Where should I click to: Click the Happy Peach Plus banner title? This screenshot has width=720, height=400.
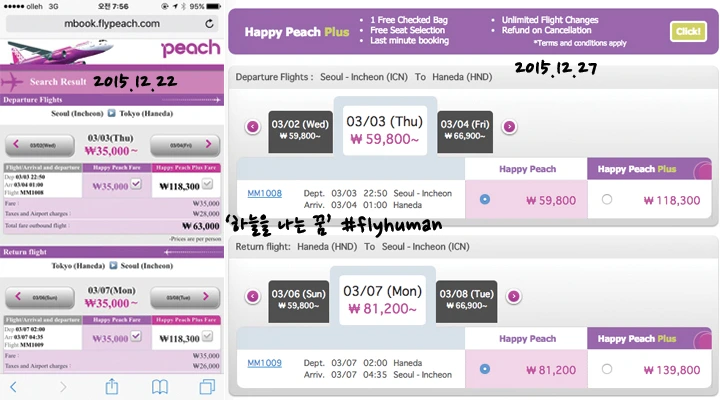(x=297, y=32)
